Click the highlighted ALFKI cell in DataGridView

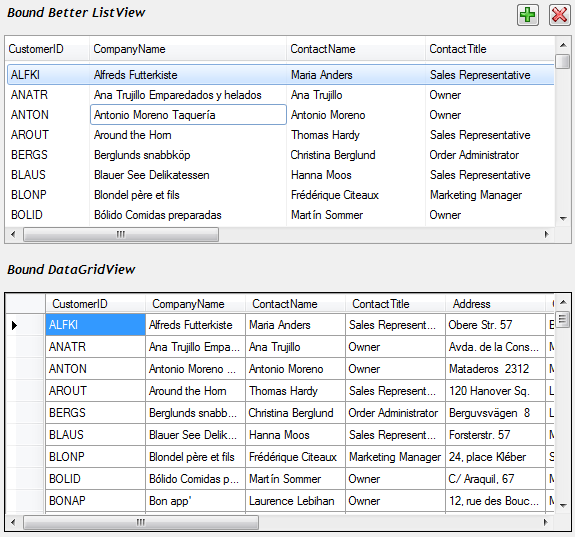tap(96, 325)
